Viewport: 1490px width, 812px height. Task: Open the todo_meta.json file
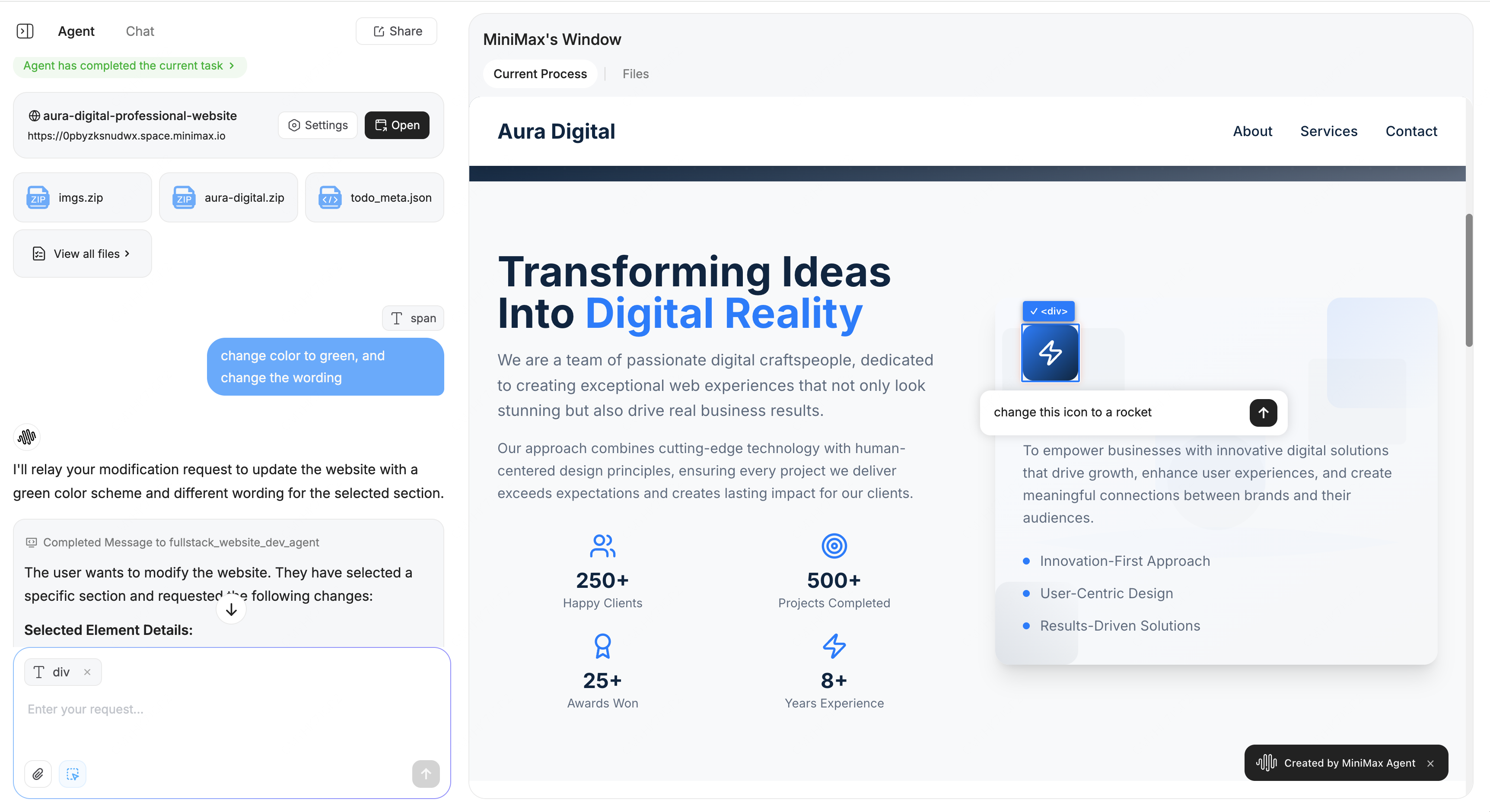click(x=374, y=198)
